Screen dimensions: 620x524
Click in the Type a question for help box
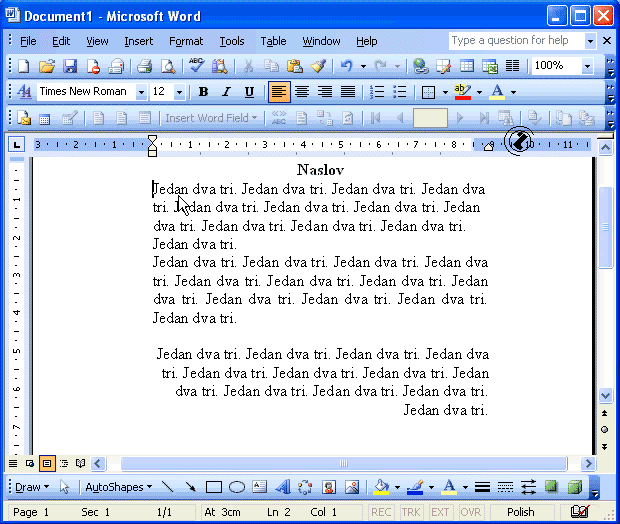pyautogui.click(x=516, y=40)
